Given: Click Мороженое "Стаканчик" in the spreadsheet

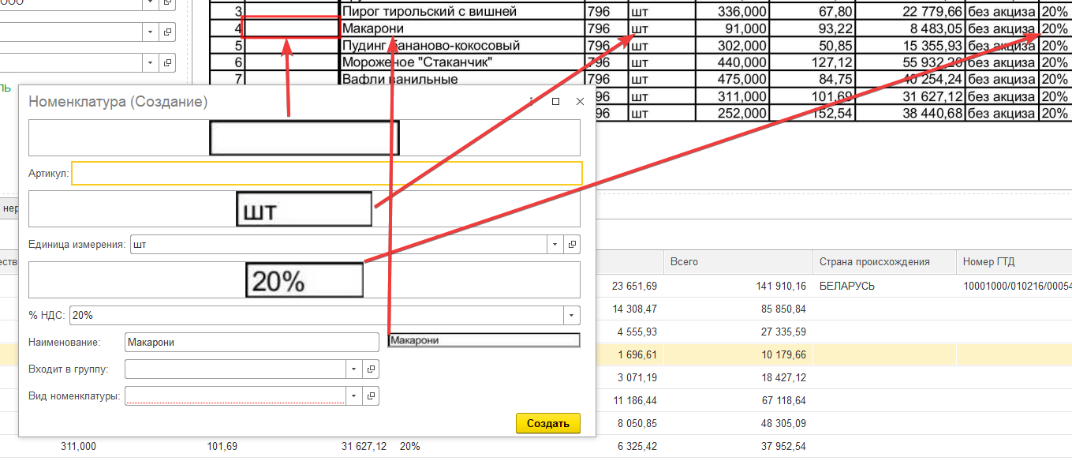Looking at the screenshot, I should pyautogui.click(x=418, y=63).
